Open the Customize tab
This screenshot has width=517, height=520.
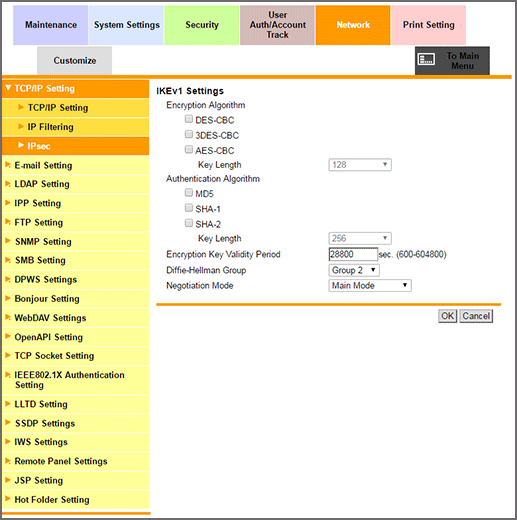[75, 61]
